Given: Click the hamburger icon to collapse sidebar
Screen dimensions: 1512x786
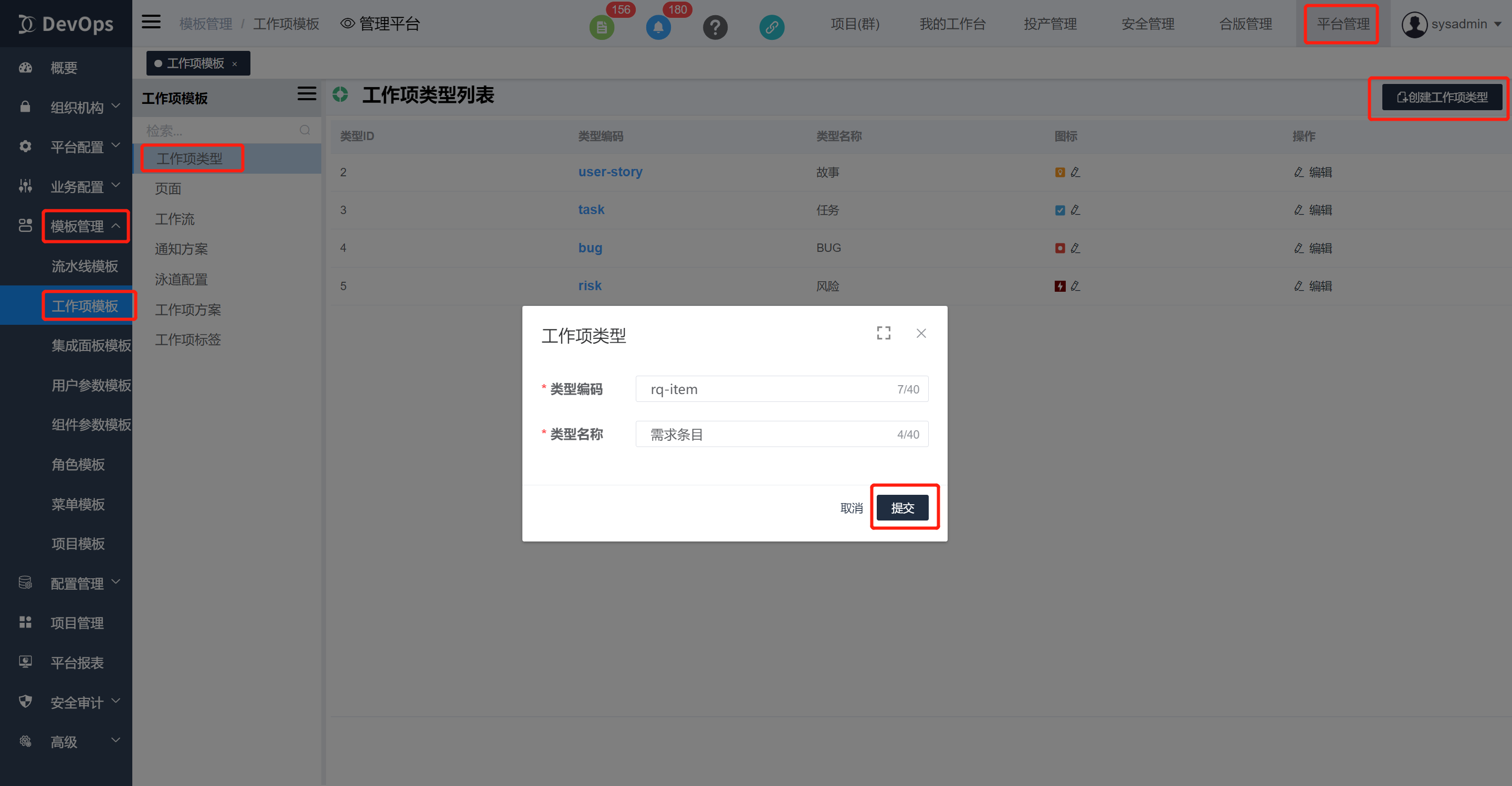Looking at the screenshot, I should coord(151,21).
